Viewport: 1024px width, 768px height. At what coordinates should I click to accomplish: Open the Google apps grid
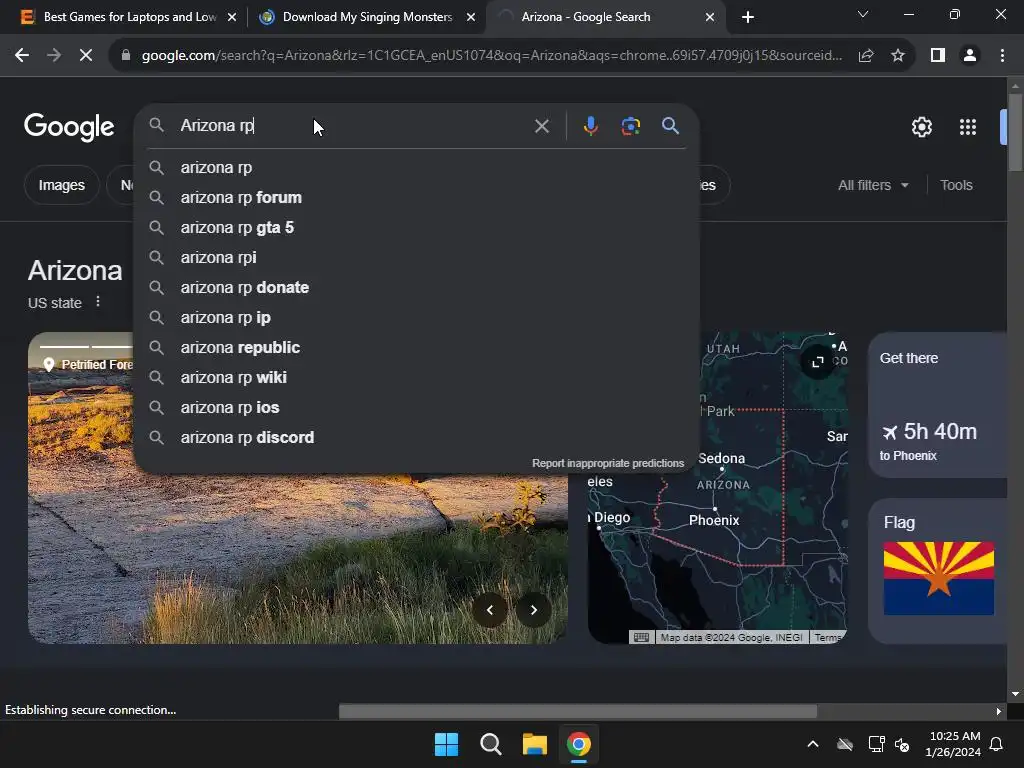[968, 127]
